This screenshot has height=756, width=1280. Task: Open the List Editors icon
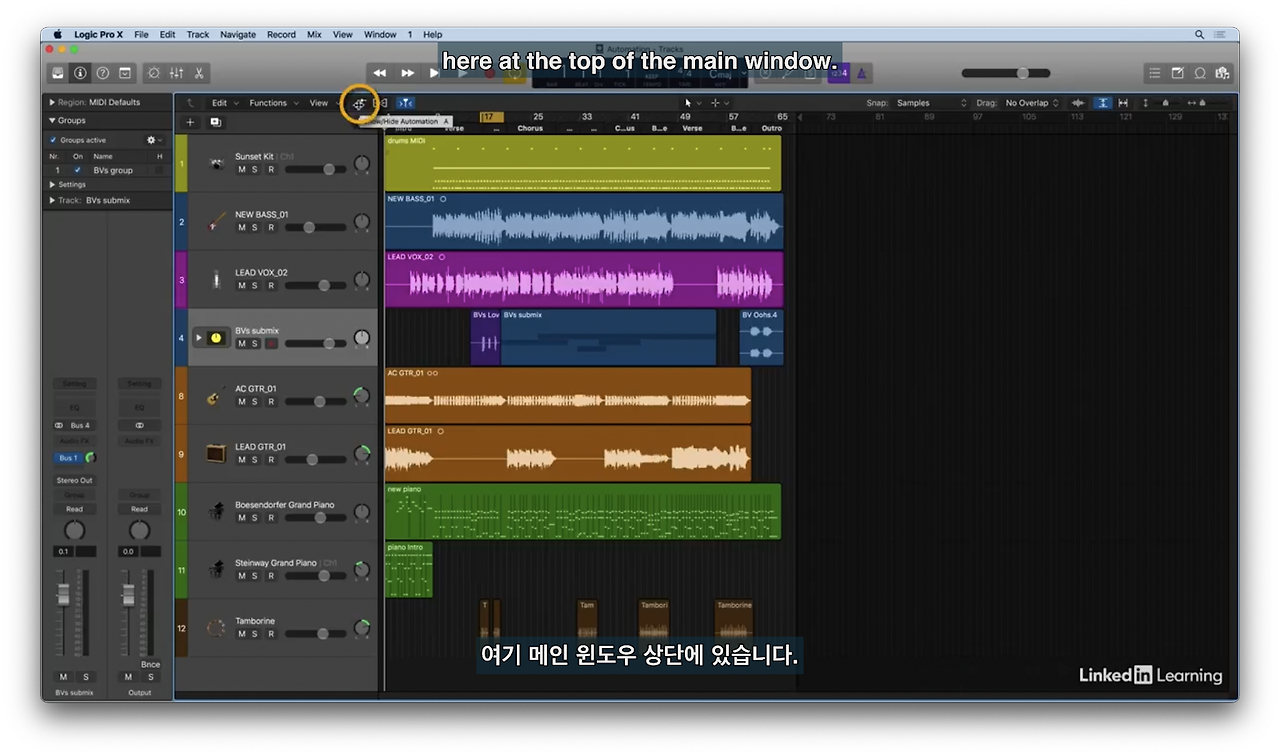click(1155, 73)
